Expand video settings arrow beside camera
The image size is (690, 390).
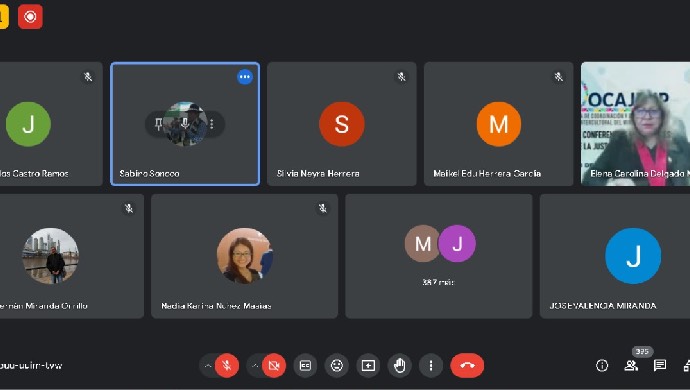(254, 365)
